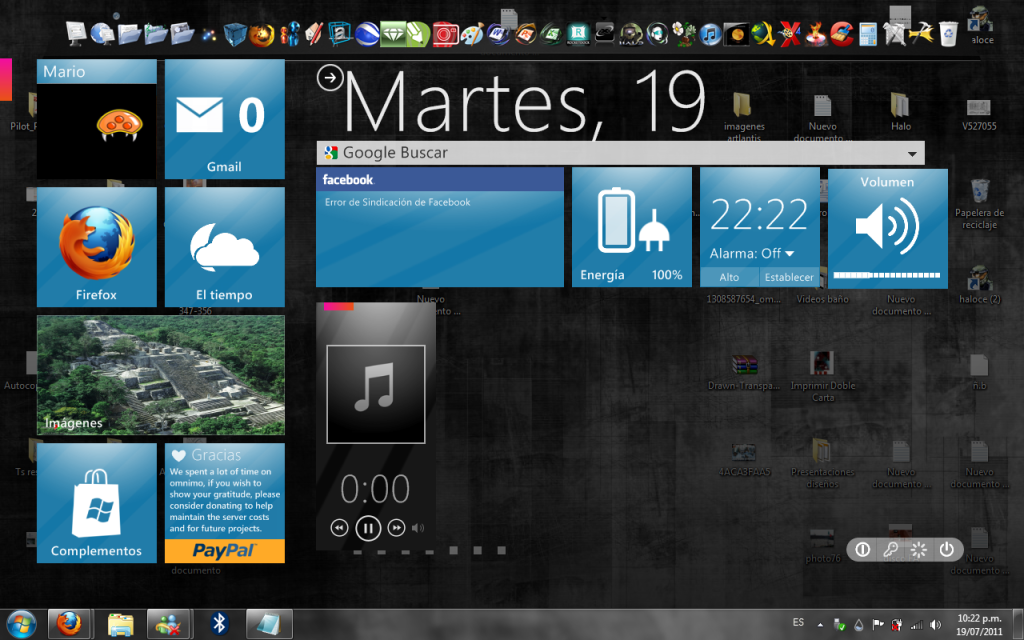Image resolution: width=1024 pixels, height=640 pixels.
Task: Click the power shutdown icon in pill
Action: 947,549
